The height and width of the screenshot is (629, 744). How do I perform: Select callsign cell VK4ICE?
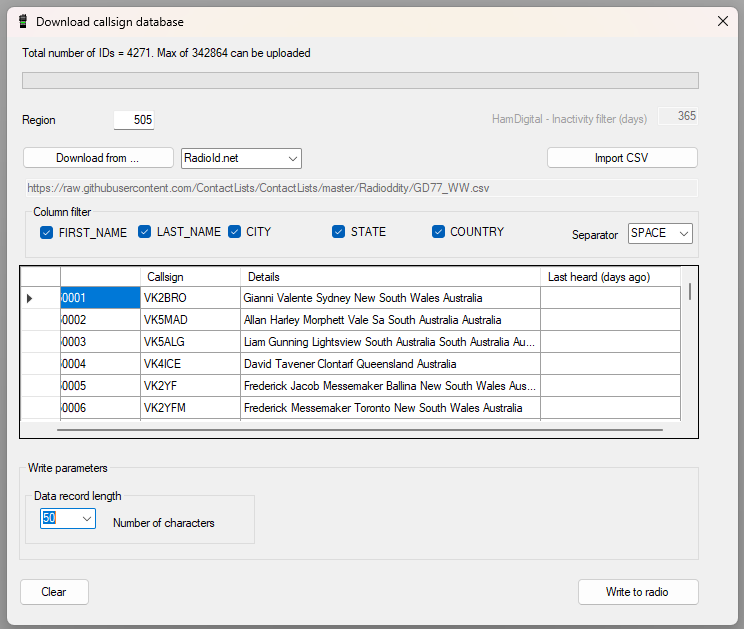pyautogui.click(x=190, y=364)
